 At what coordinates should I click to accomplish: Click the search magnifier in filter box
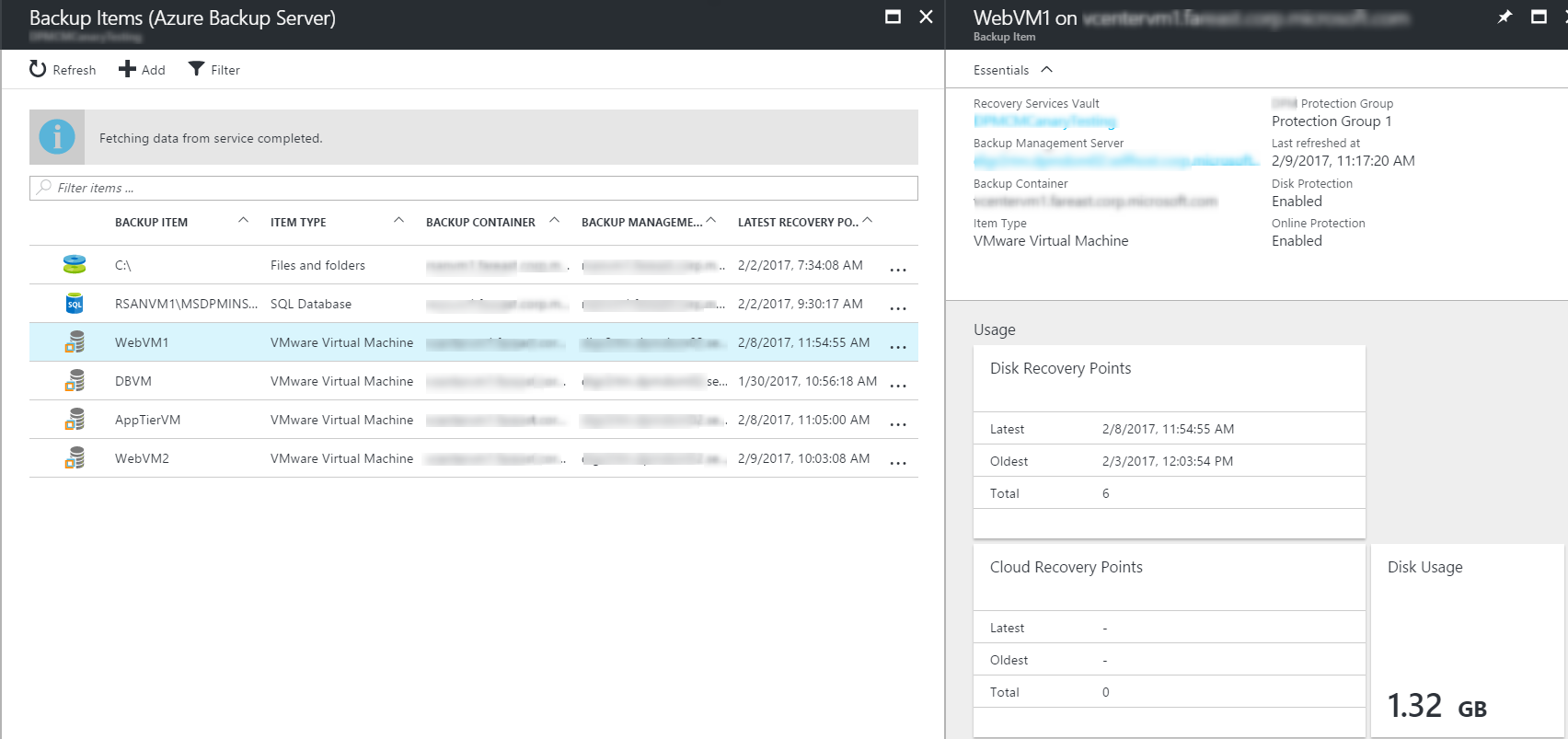(43, 187)
